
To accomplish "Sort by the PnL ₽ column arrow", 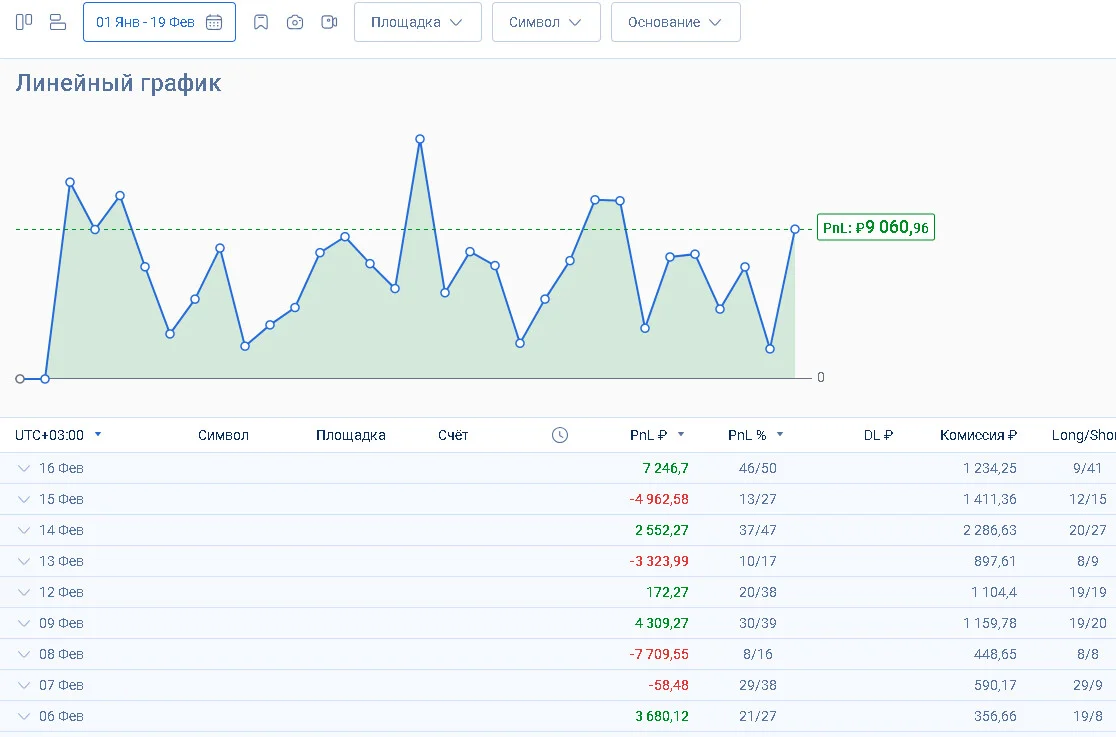I will click(681, 434).
